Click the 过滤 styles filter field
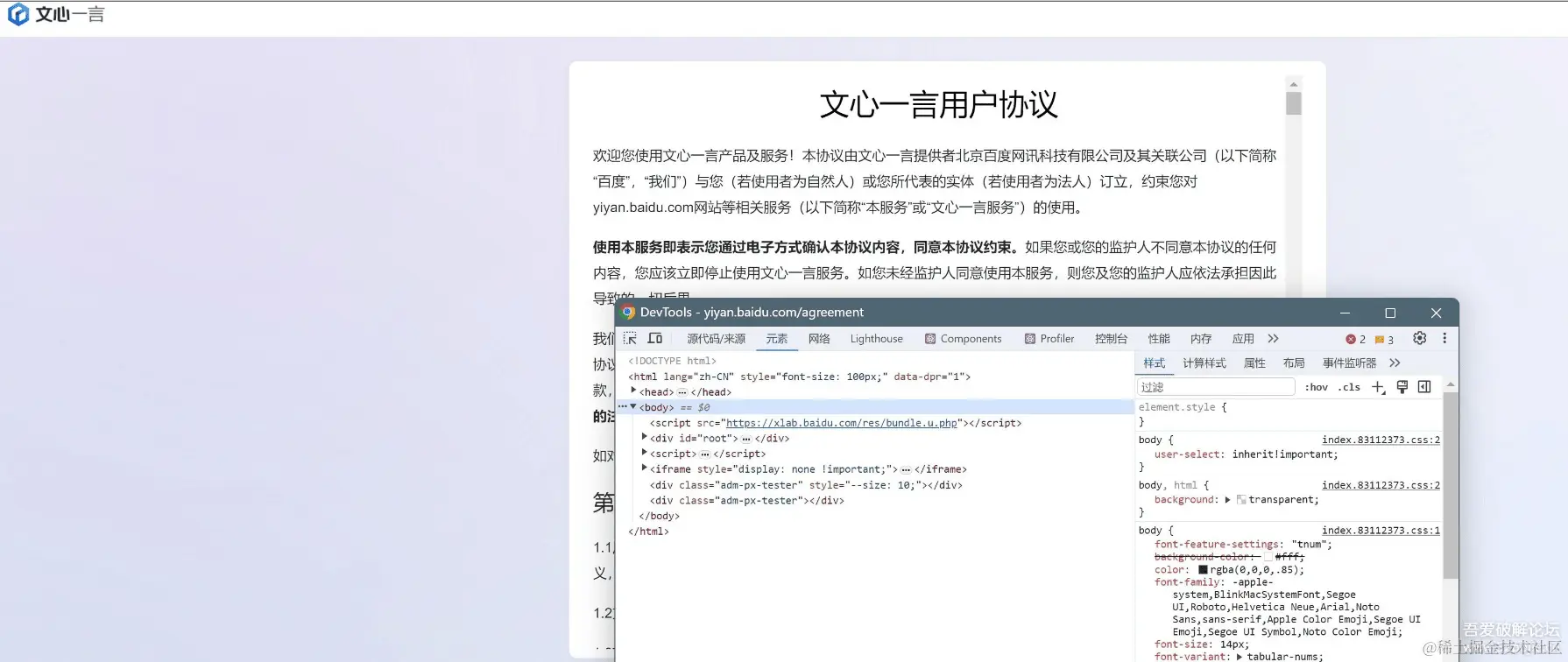Viewport: 1568px width, 662px height. click(1215, 387)
